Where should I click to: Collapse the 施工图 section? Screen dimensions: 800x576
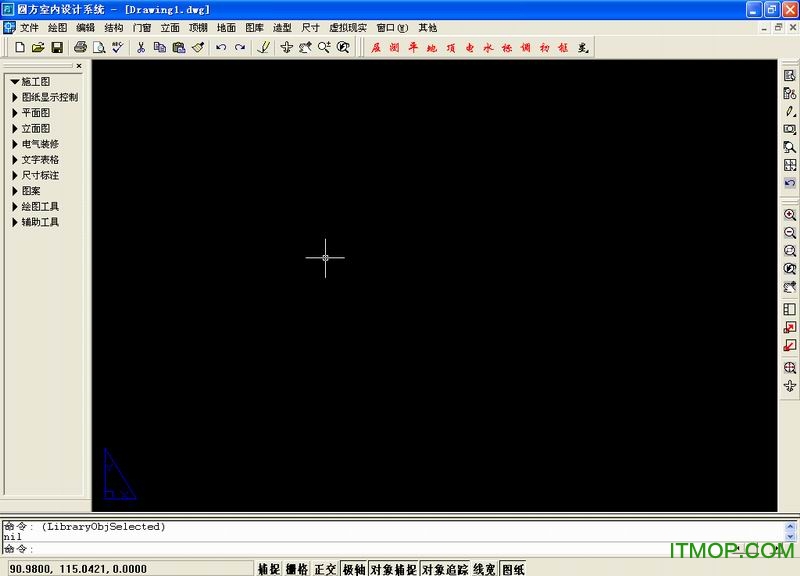[x=15, y=82]
